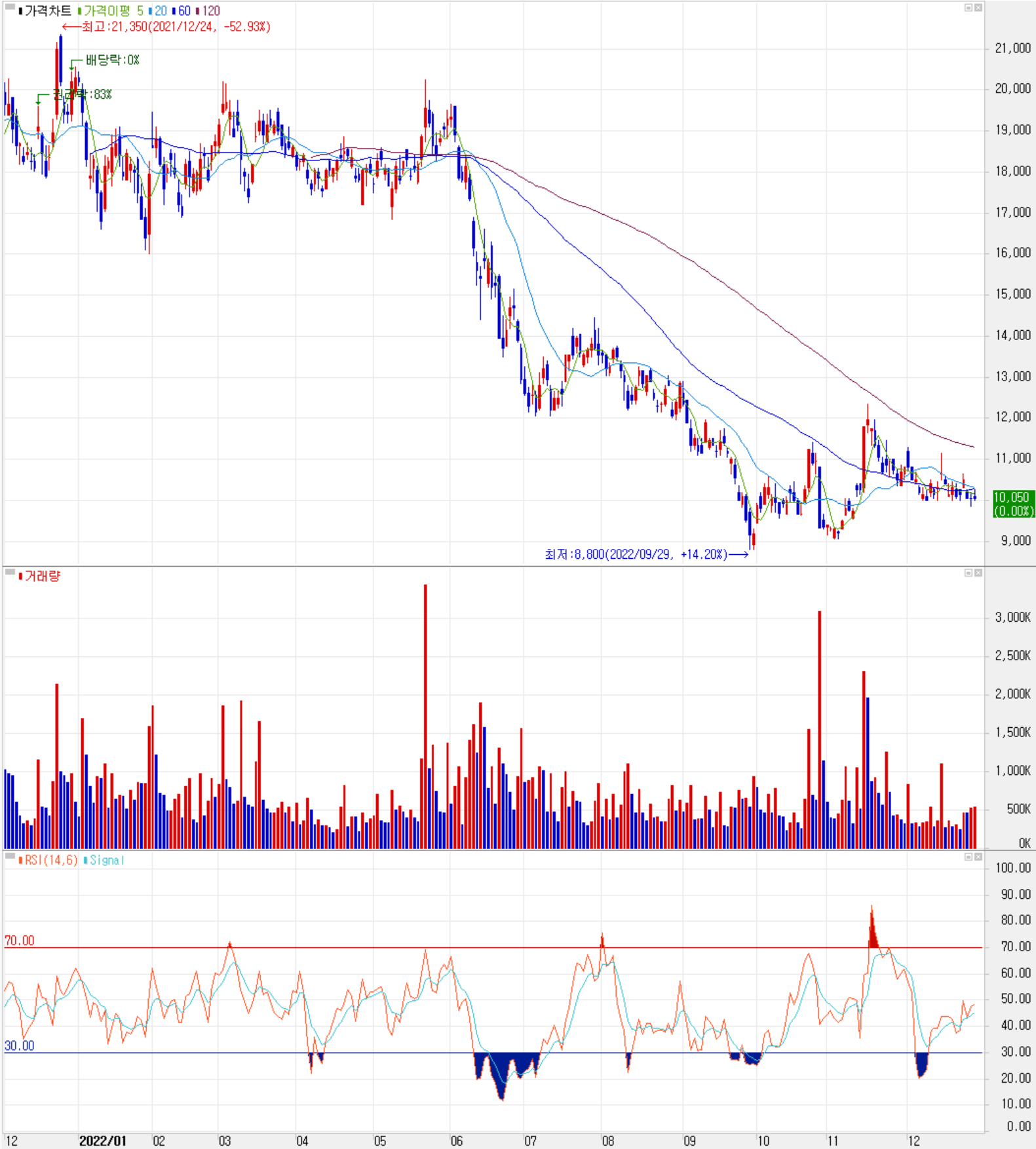The width and height of the screenshot is (1036, 1149).
Task: Click the 50.00 RSI axis label
Action: click(1016, 998)
